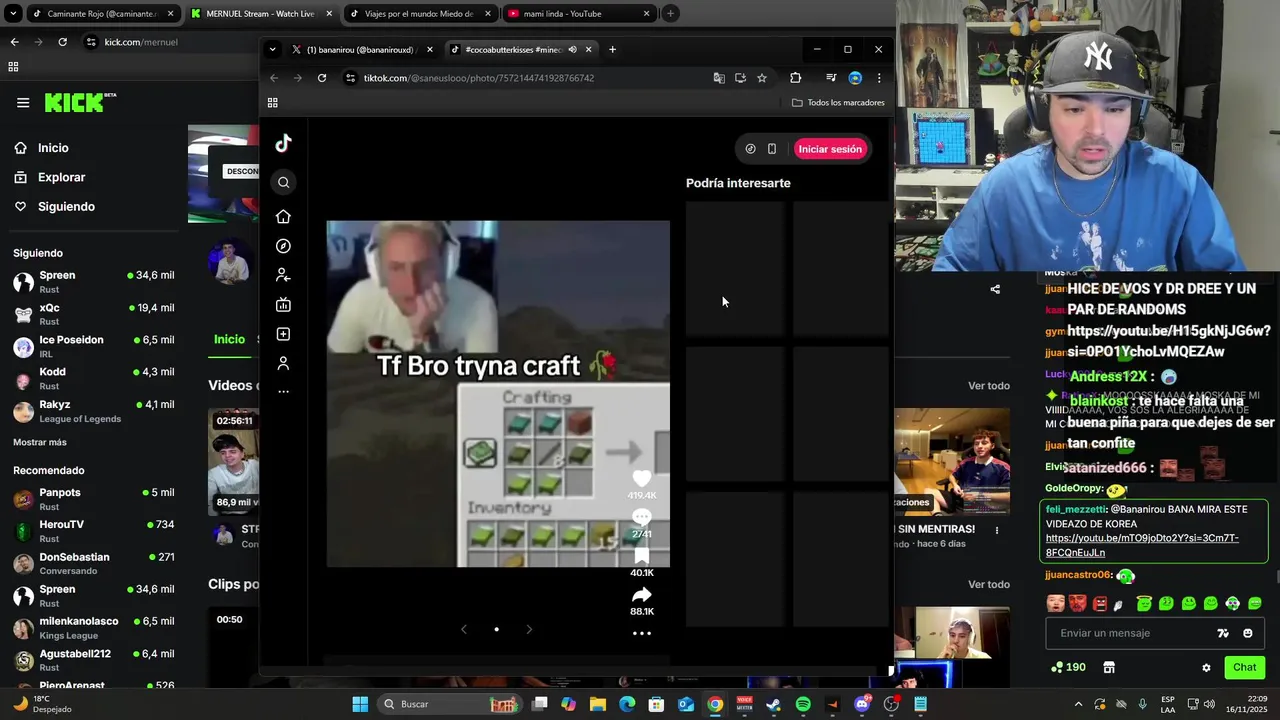Image resolution: width=1280 pixels, height=720 pixels.
Task: Switch to MERNUEL Stream tab
Action: pos(260,14)
